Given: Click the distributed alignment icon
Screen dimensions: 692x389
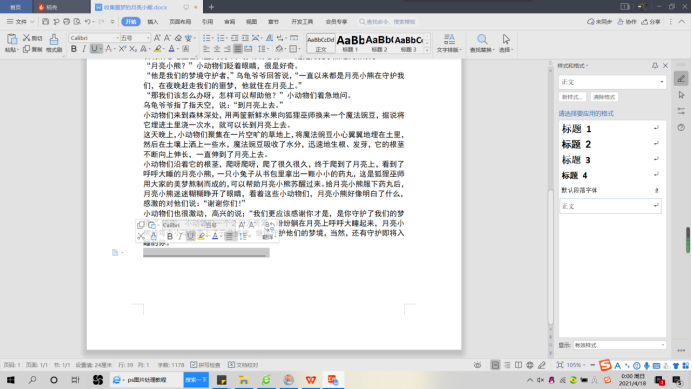Looking at the screenshot, I should 248,49.
